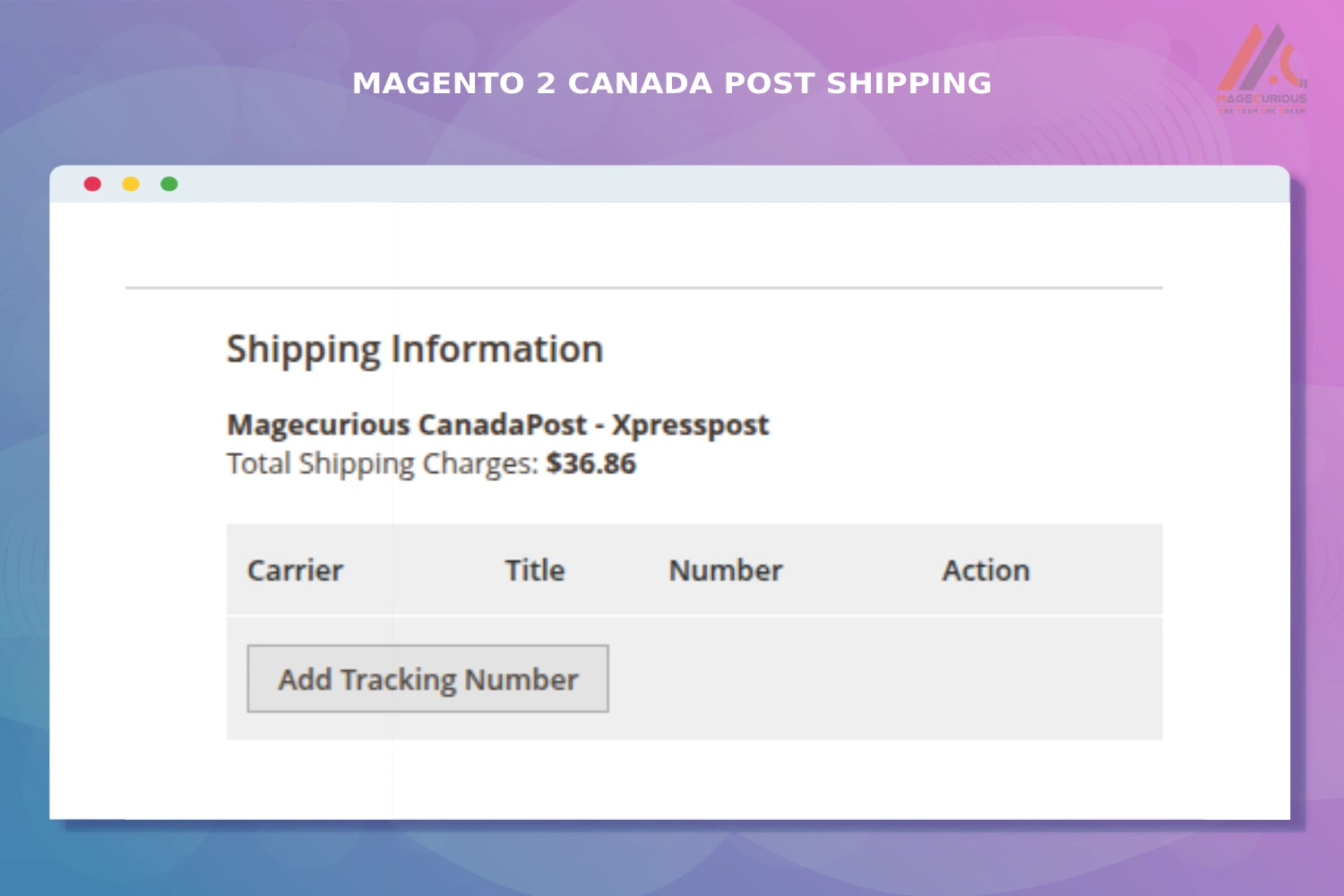Click the Magecurious CanadaPost carrier name
Viewport: 1344px width, 896px height.
point(407,425)
